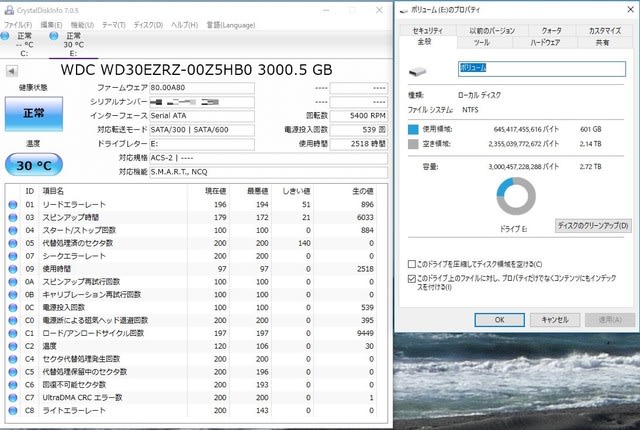Open the テーマ(T) menu
The width and height of the screenshot is (640, 430).
coord(113,25)
